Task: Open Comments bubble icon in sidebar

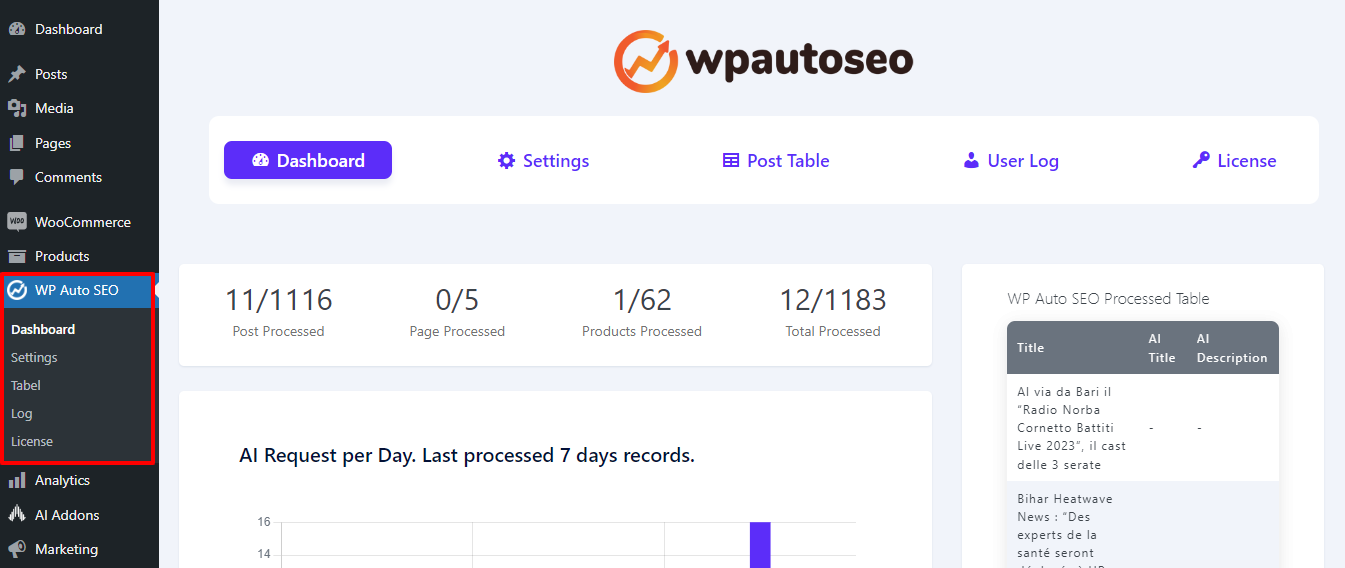Action: pyautogui.click(x=16, y=177)
